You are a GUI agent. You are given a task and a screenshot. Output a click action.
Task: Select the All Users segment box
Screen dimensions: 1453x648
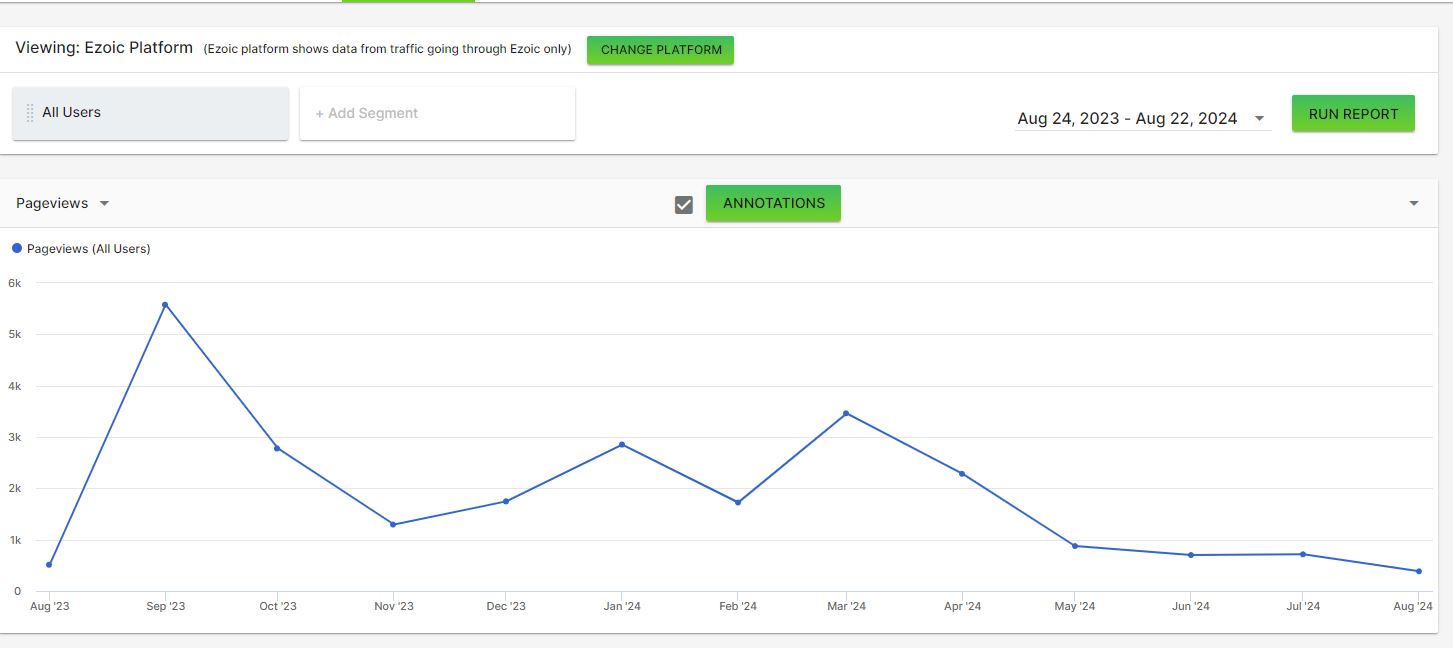click(150, 113)
